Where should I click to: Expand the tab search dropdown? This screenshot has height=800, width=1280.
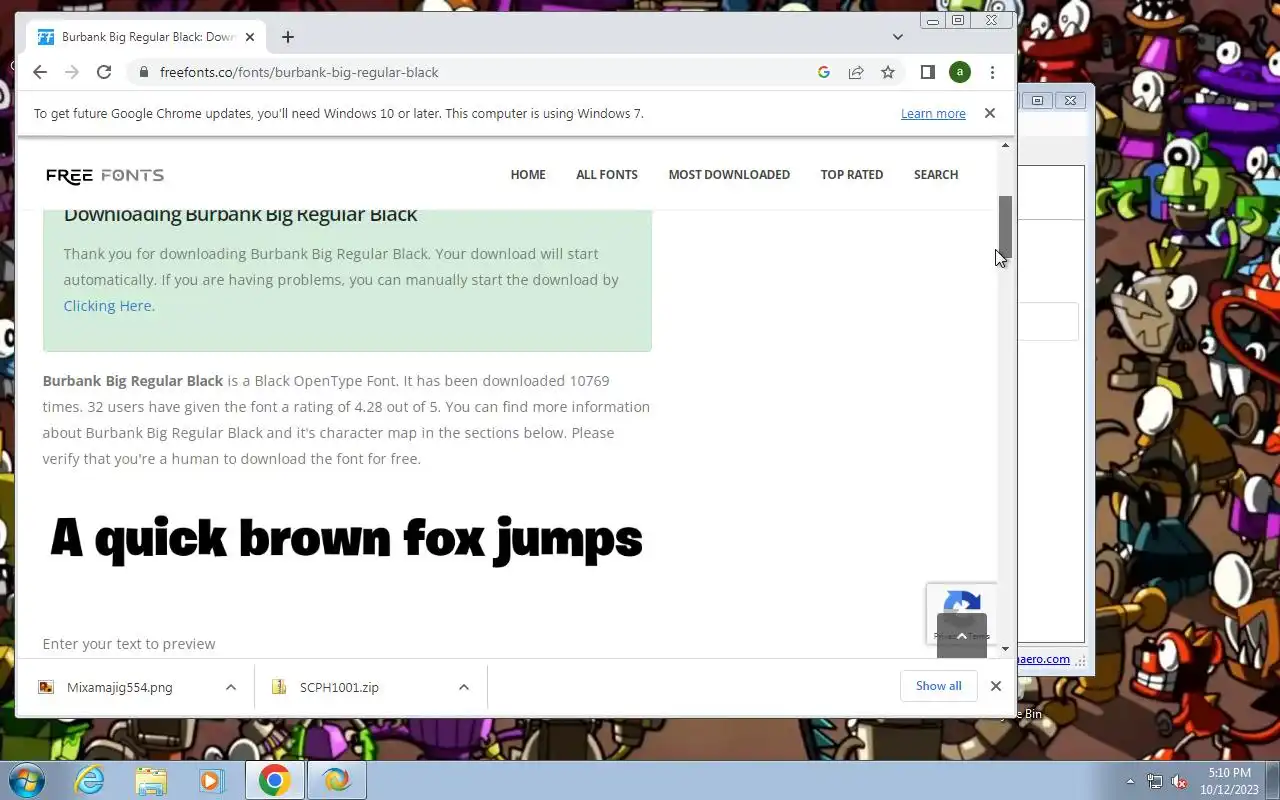coord(898,37)
